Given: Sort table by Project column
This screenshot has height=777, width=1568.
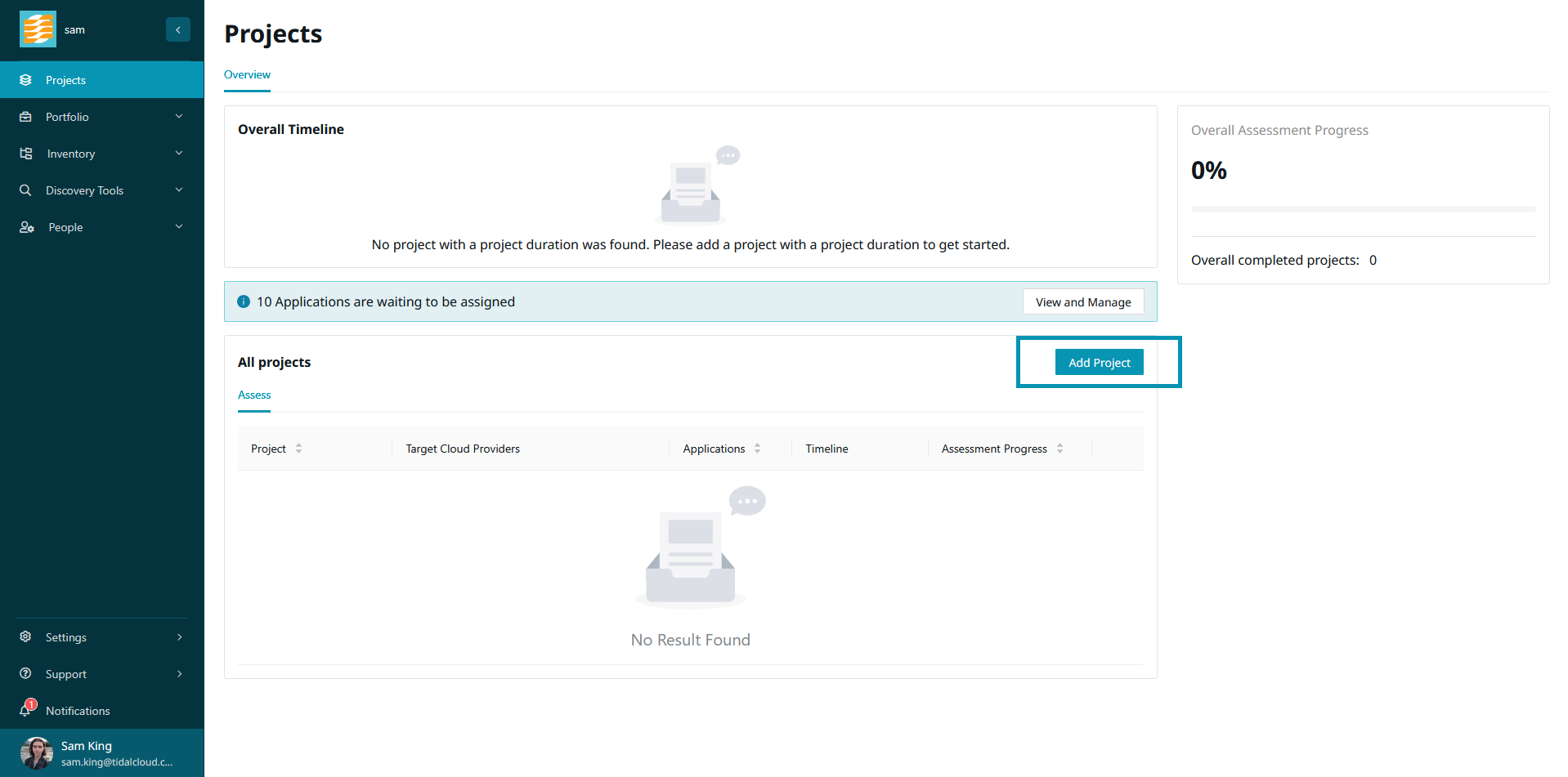Looking at the screenshot, I should pos(298,449).
